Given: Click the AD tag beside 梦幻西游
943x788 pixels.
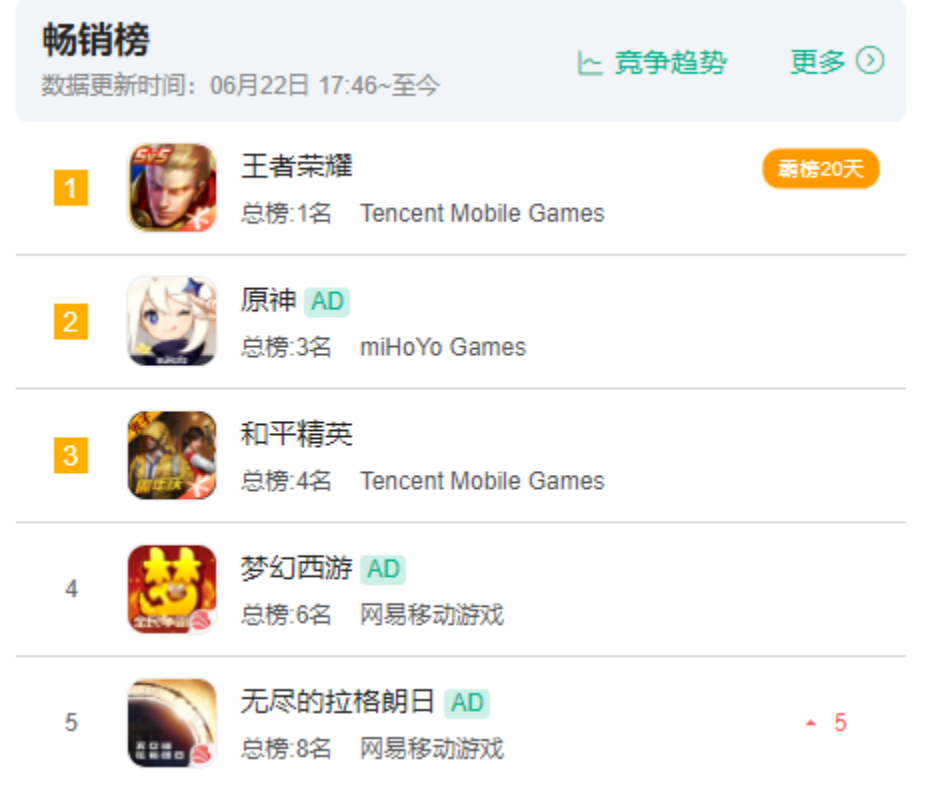Looking at the screenshot, I should coord(383,569).
